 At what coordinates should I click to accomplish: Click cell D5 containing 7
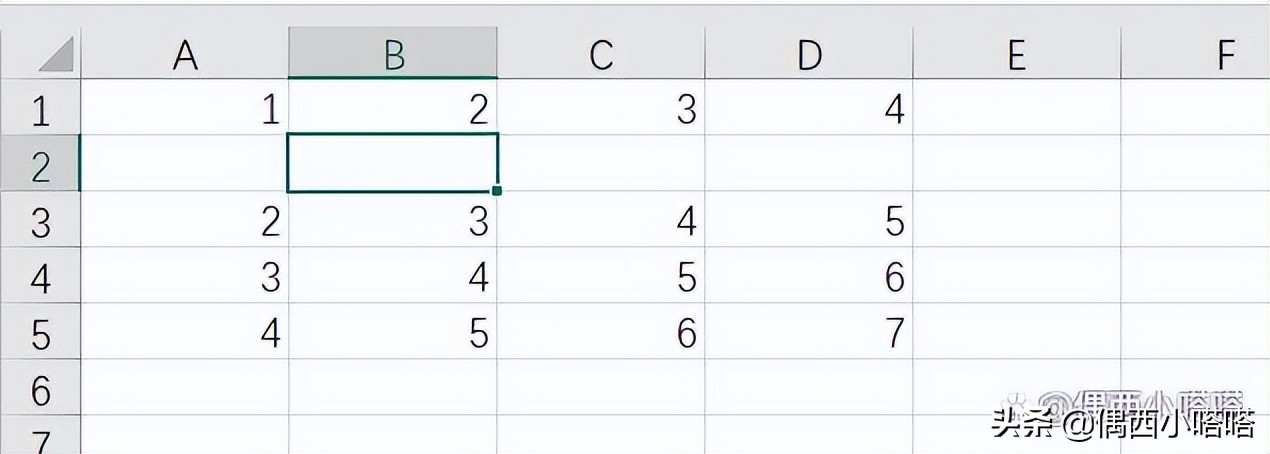coord(809,333)
